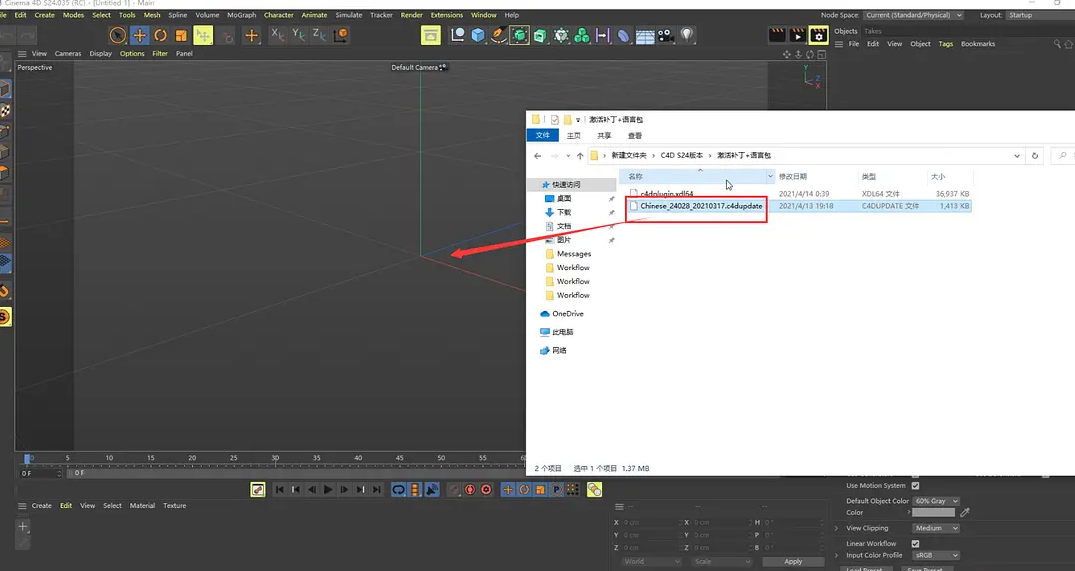Click Explorer back navigation arrow

(x=538, y=156)
